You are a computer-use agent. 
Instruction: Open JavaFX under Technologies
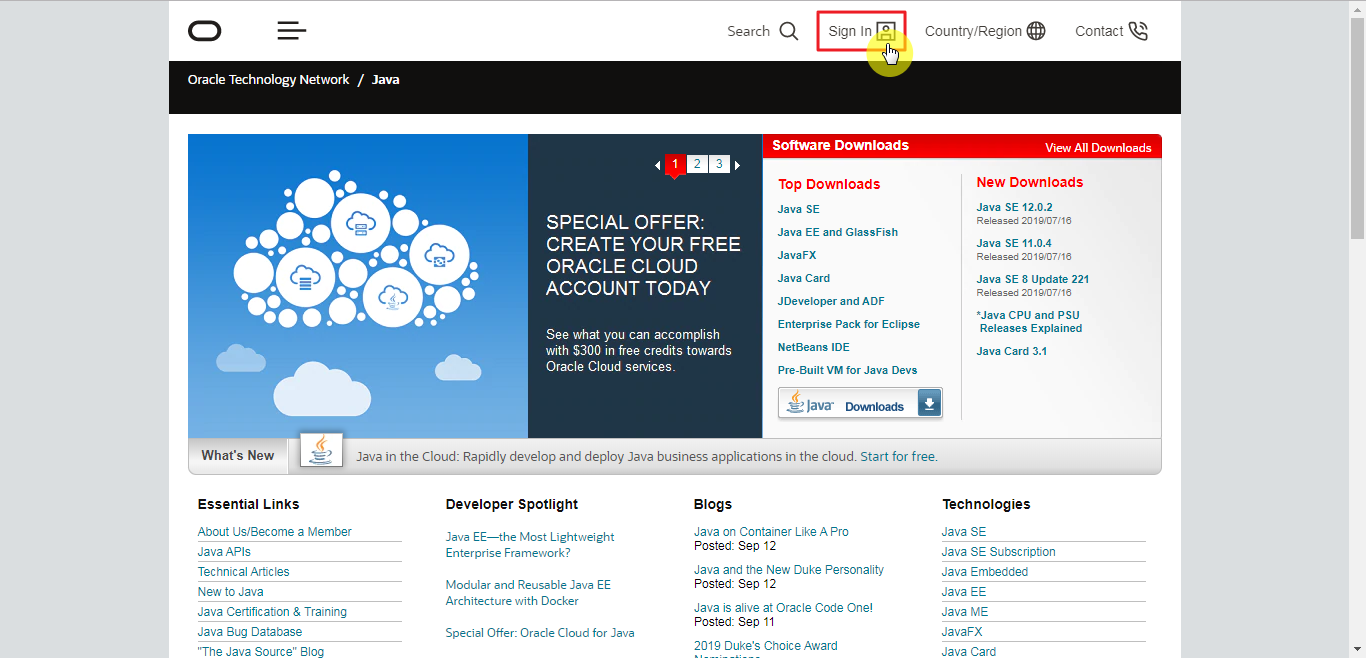click(962, 632)
